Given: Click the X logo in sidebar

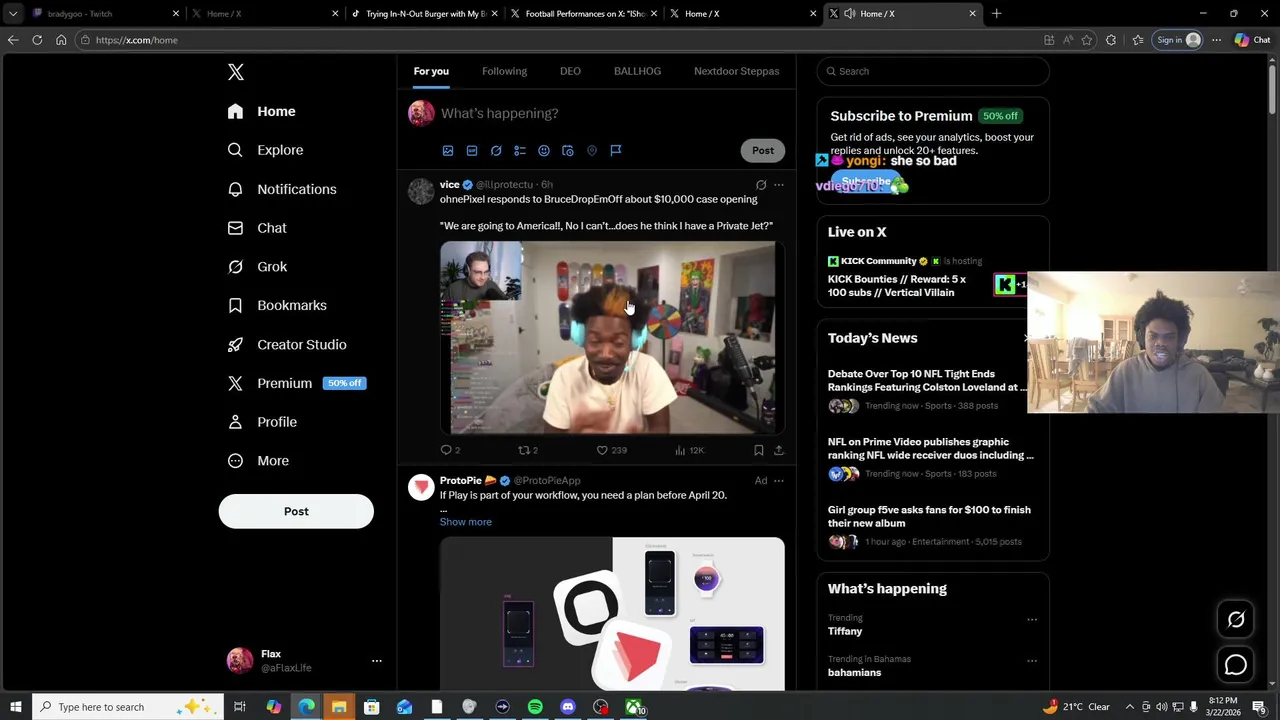Looking at the screenshot, I should [x=236, y=72].
